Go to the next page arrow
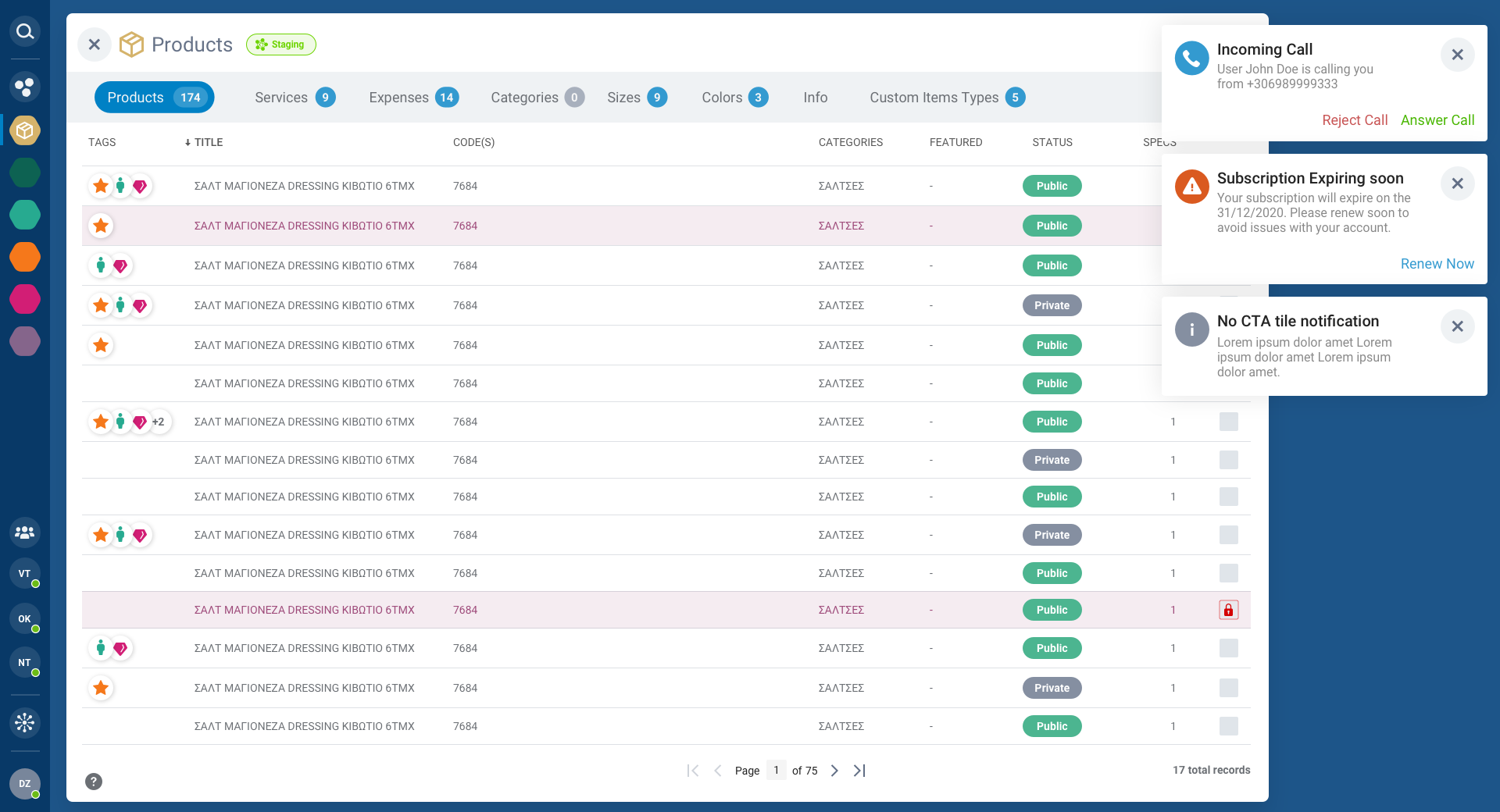Screen dimensions: 1500x812 (x=834, y=771)
